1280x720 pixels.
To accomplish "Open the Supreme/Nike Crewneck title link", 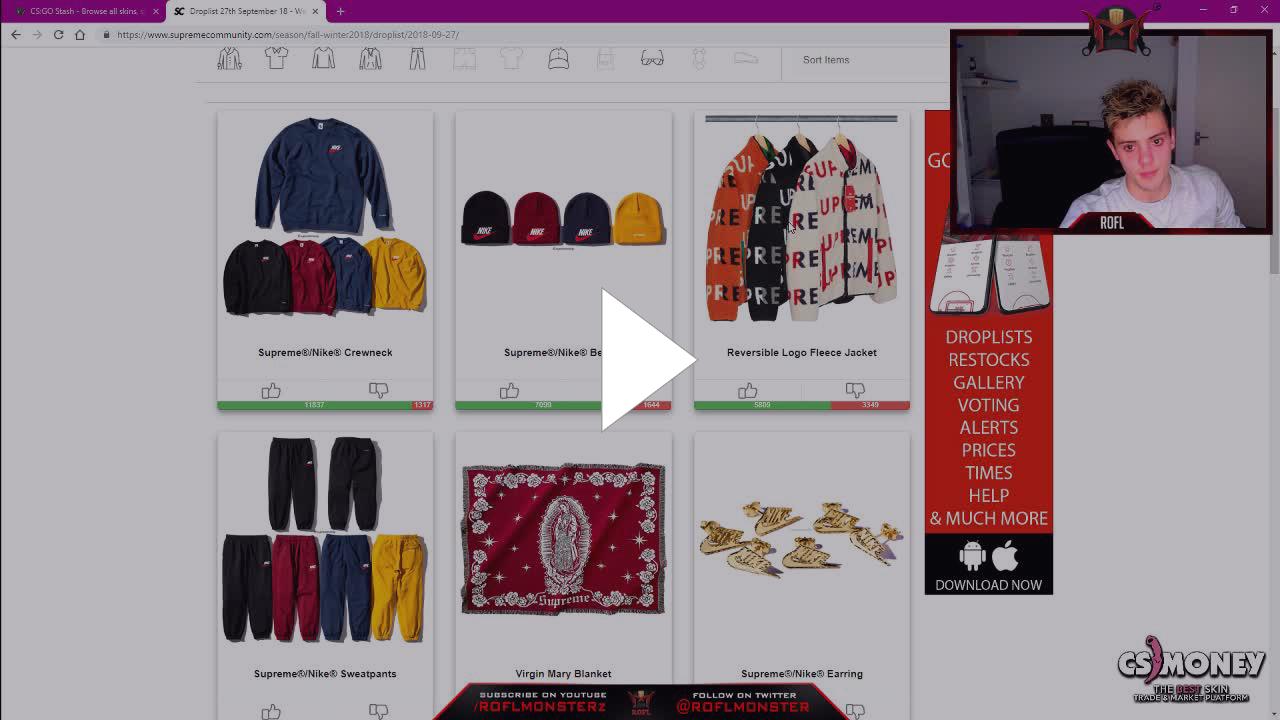I will coord(325,352).
